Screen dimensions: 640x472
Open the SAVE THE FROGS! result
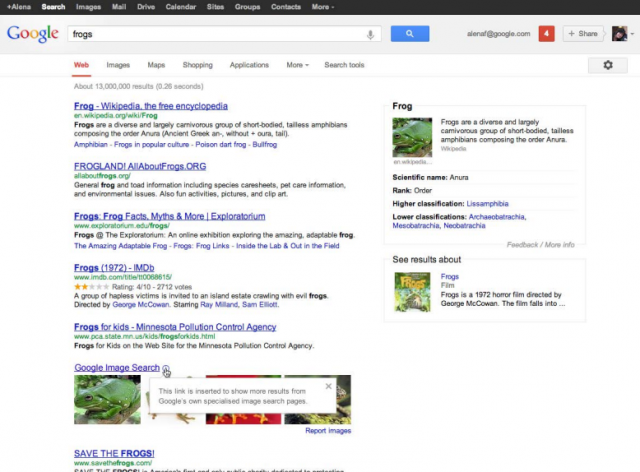pos(114,454)
